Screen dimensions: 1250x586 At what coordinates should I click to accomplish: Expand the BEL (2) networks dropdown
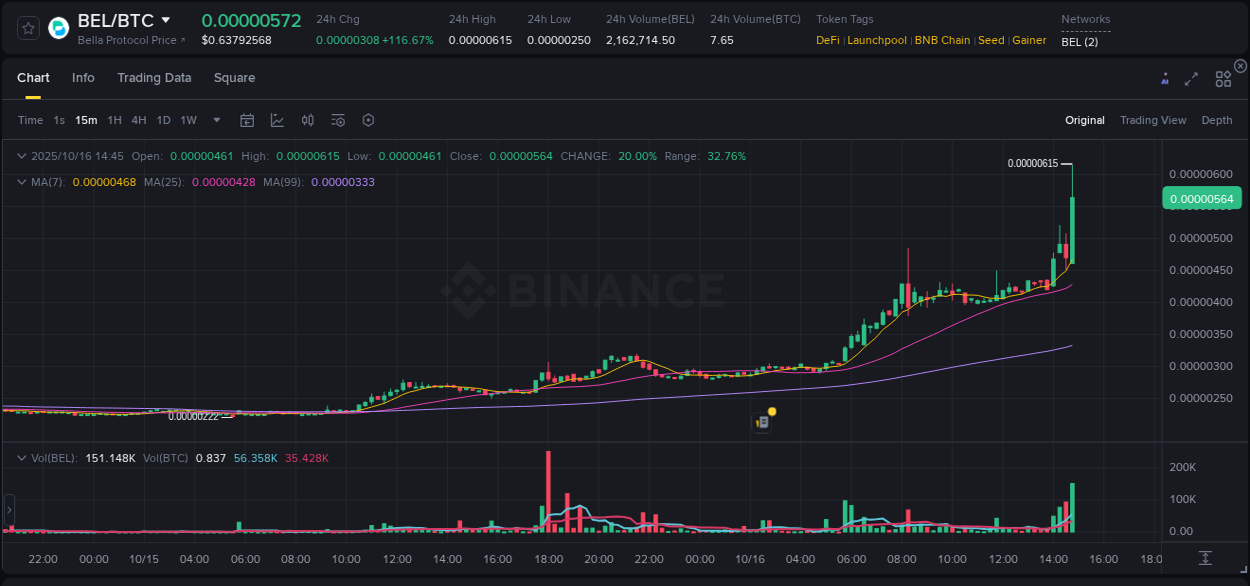tap(1081, 42)
